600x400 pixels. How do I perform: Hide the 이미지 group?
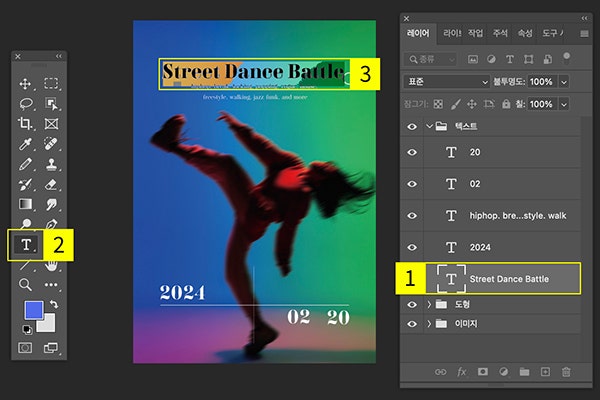pos(412,324)
